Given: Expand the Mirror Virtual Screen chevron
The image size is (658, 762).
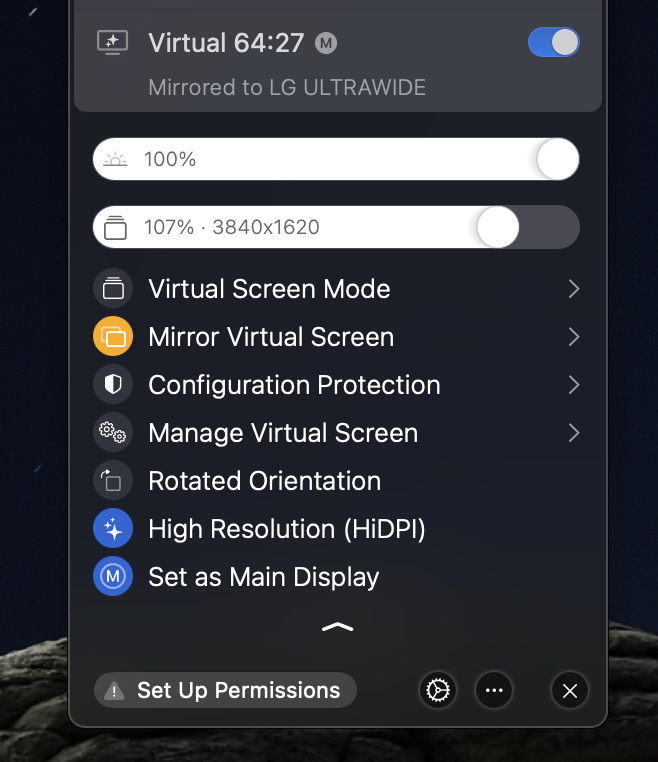Looking at the screenshot, I should [573, 337].
